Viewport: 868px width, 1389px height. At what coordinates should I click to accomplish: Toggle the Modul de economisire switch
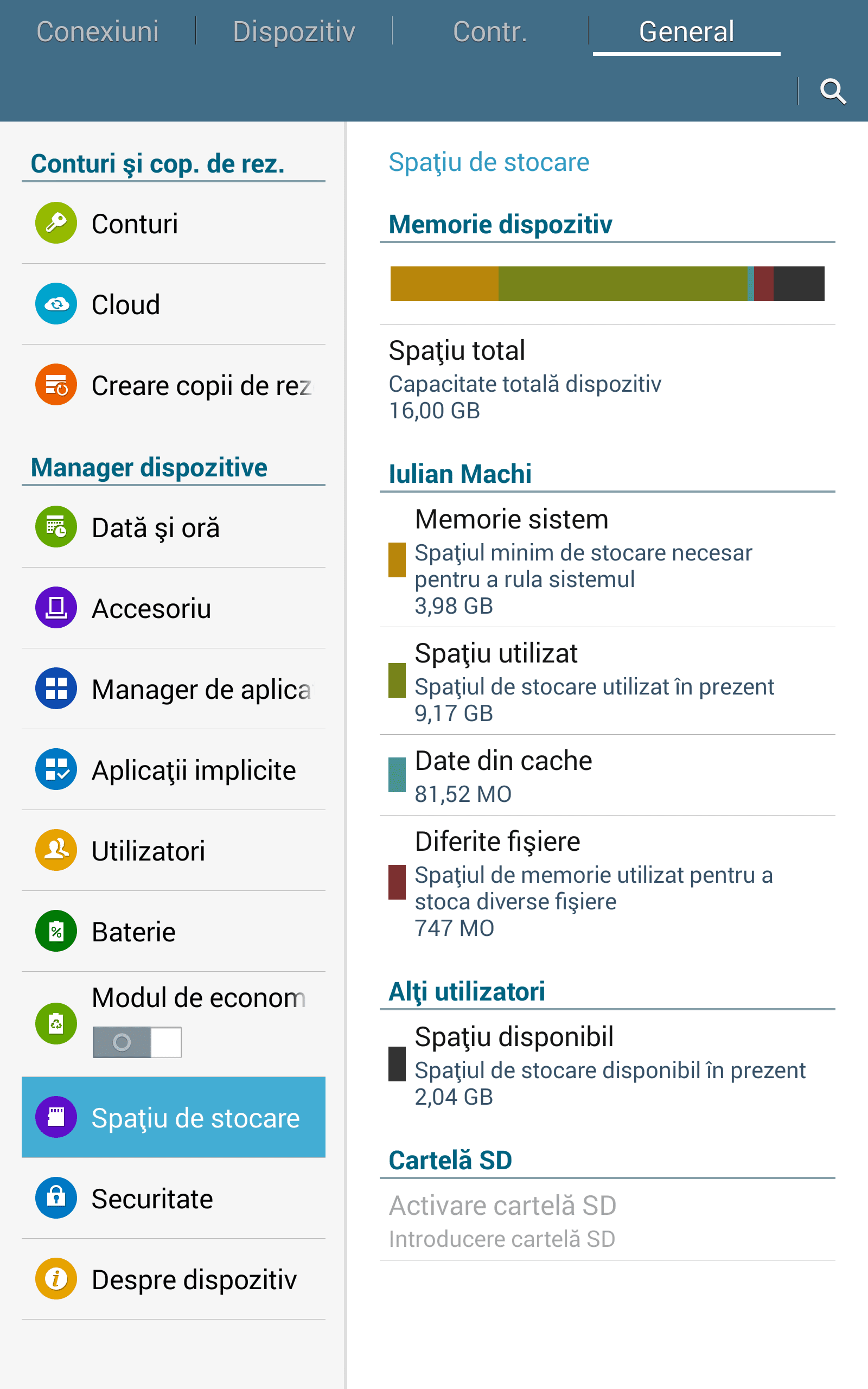click(x=137, y=1042)
